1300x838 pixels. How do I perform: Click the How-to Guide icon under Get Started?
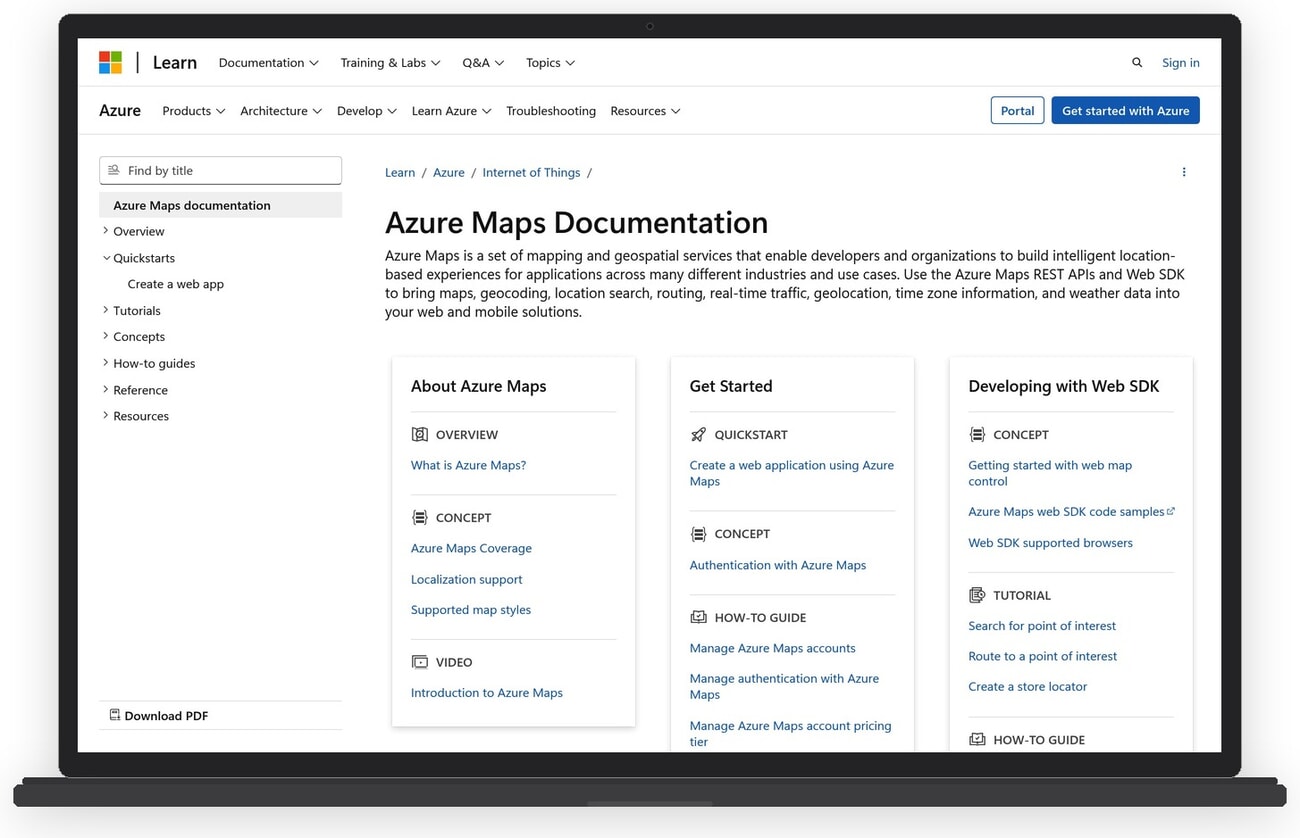697,617
